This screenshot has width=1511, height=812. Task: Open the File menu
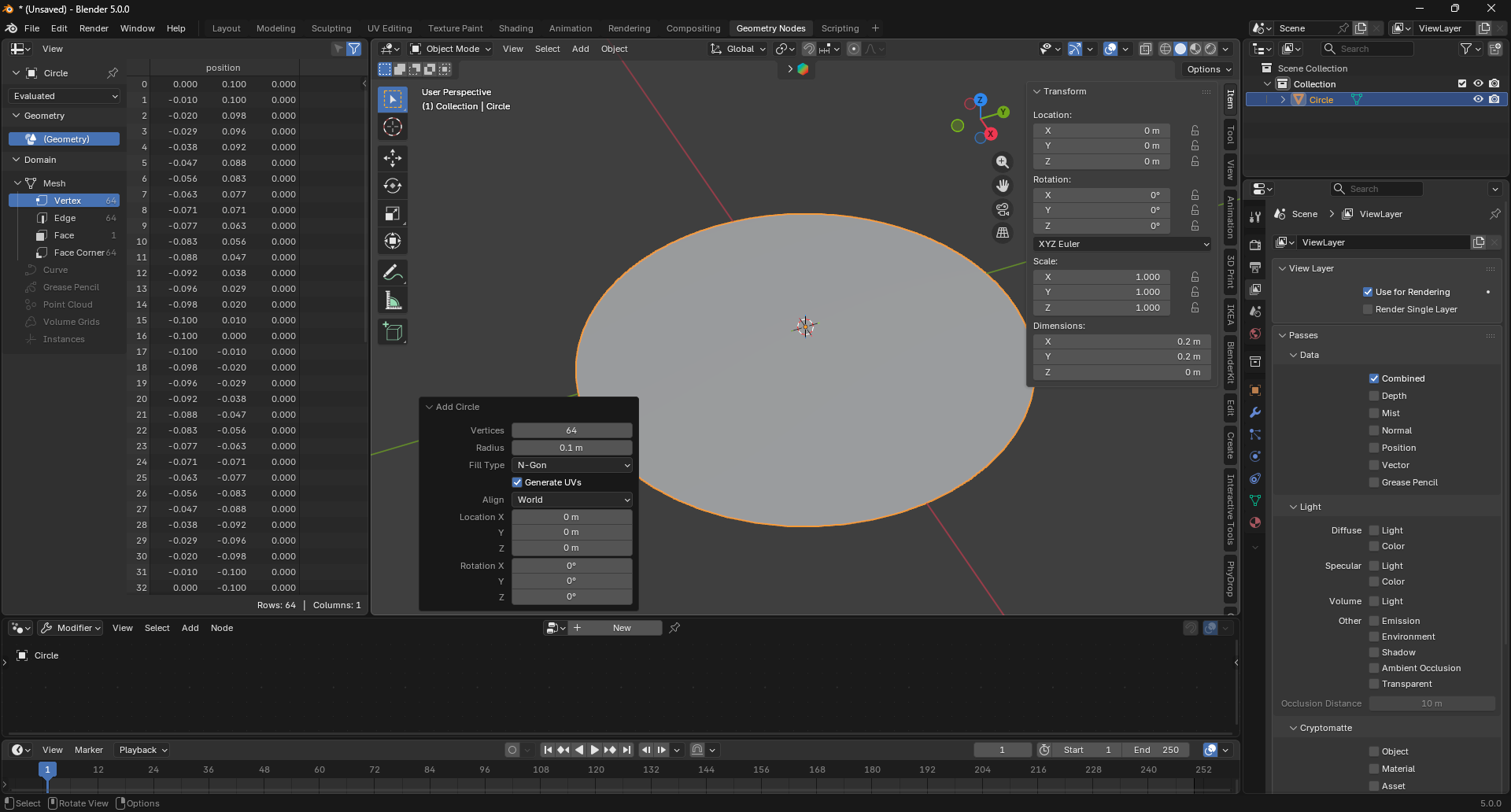(31, 28)
